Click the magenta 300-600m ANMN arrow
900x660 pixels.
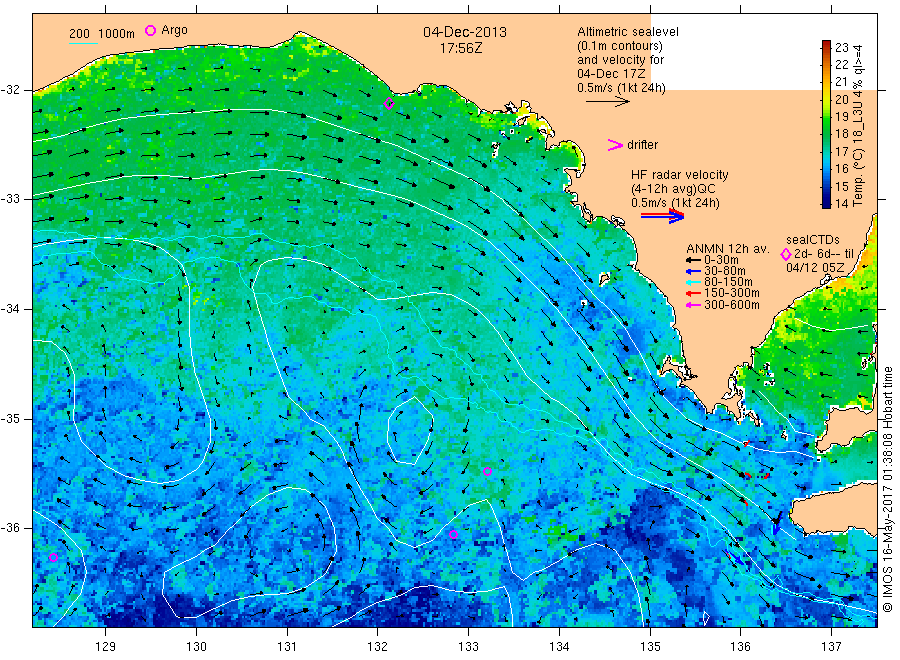click(x=693, y=305)
